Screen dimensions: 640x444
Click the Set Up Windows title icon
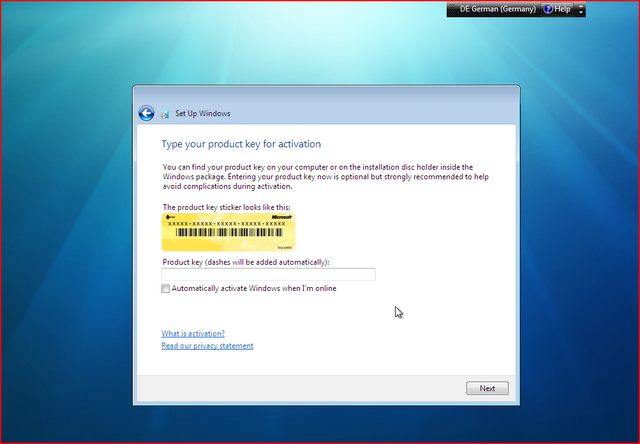(166, 114)
